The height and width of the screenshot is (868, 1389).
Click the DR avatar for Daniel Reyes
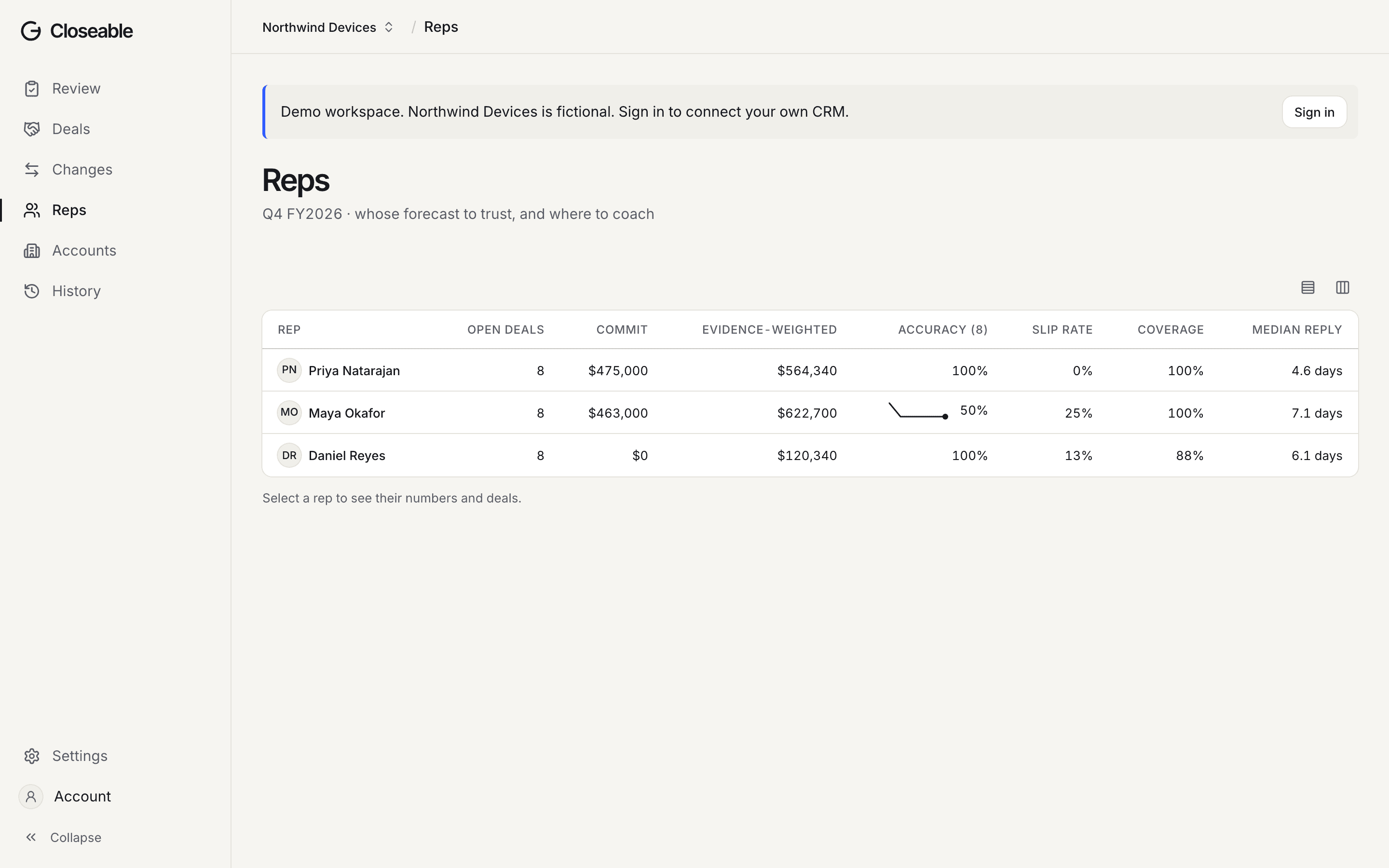coord(289,455)
